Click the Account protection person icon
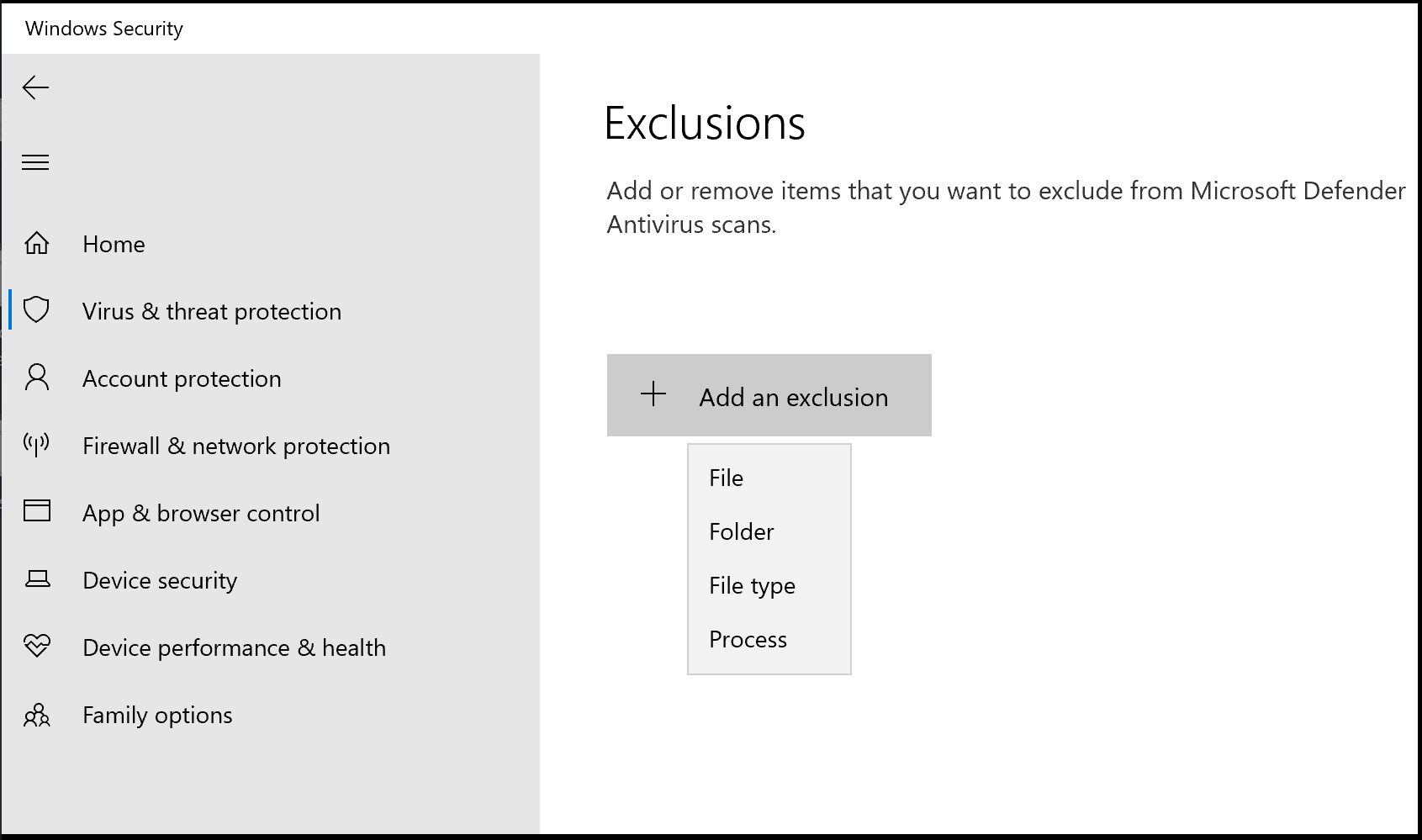Image resolution: width=1422 pixels, height=840 pixels. [36, 378]
